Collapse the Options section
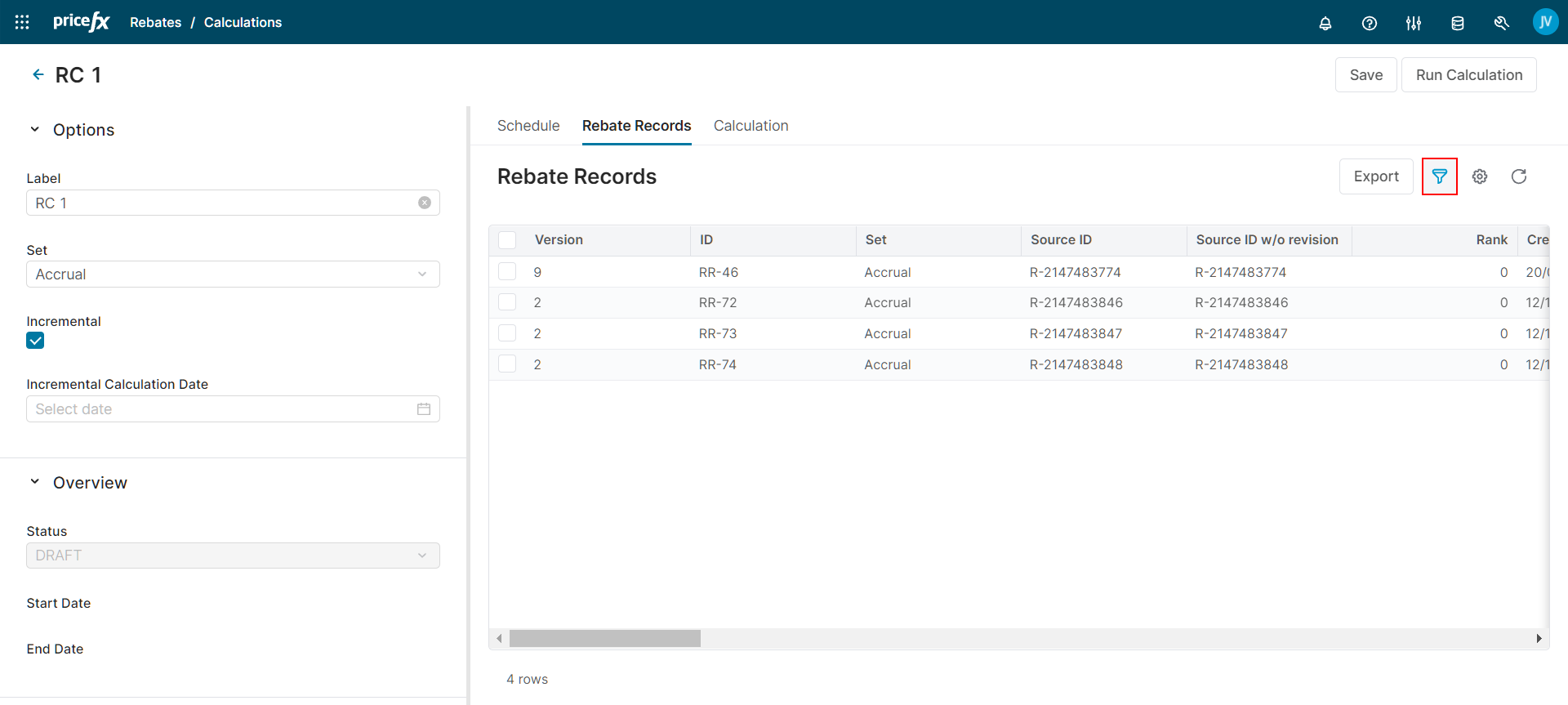This screenshot has width=1568, height=705. click(35, 130)
